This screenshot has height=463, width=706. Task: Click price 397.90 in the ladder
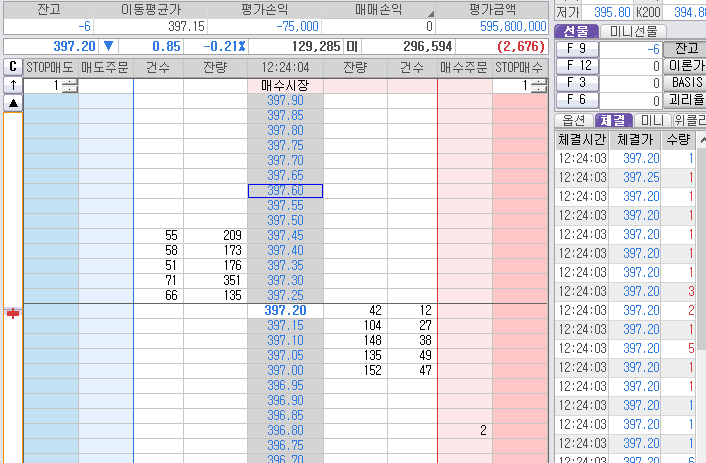click(285, 100)
